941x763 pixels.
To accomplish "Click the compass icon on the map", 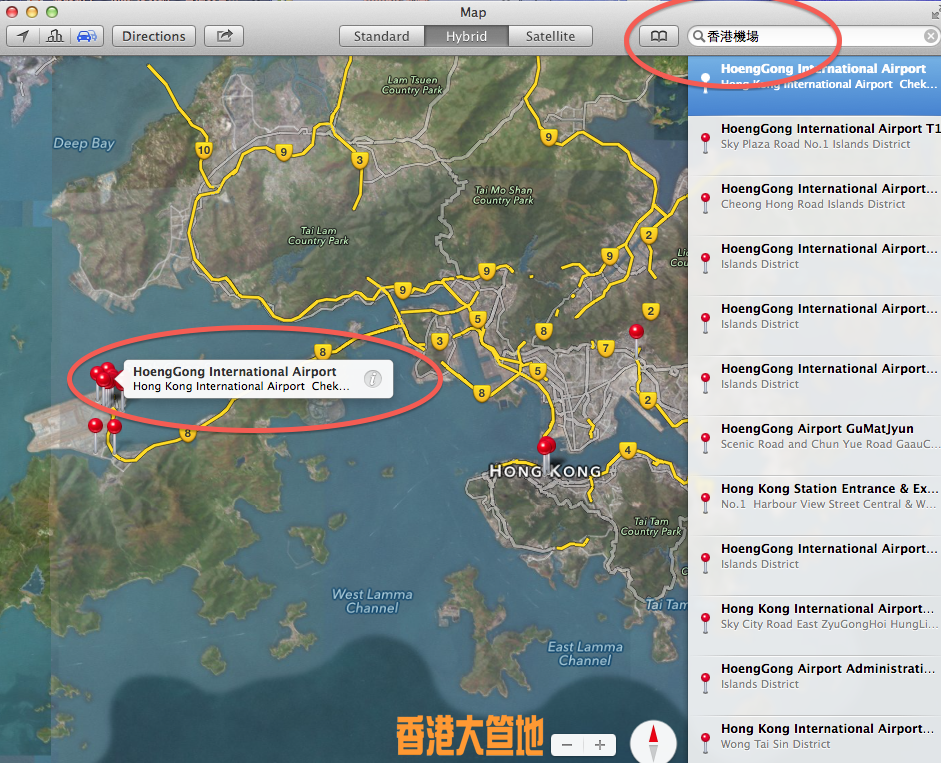I will coord(653,743).
